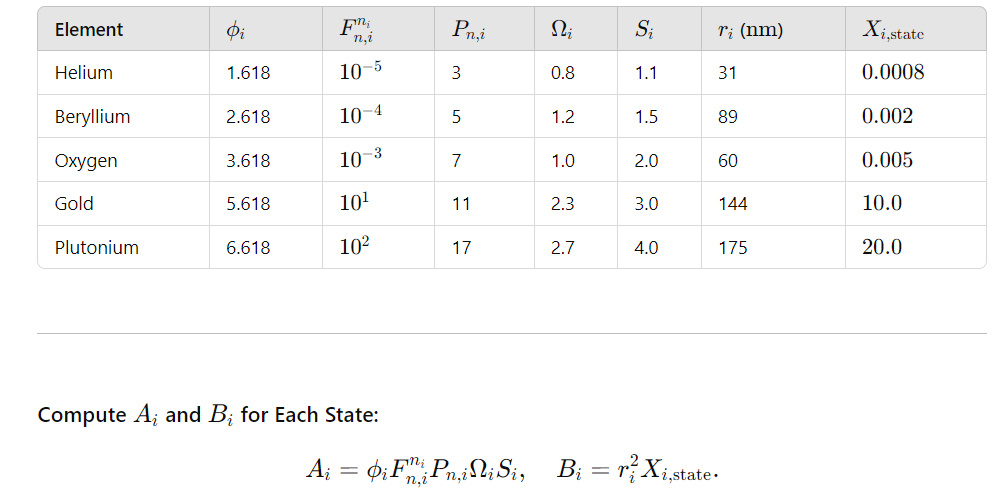Select the radius value 175

pyautogui.click(x=733, y=247)
